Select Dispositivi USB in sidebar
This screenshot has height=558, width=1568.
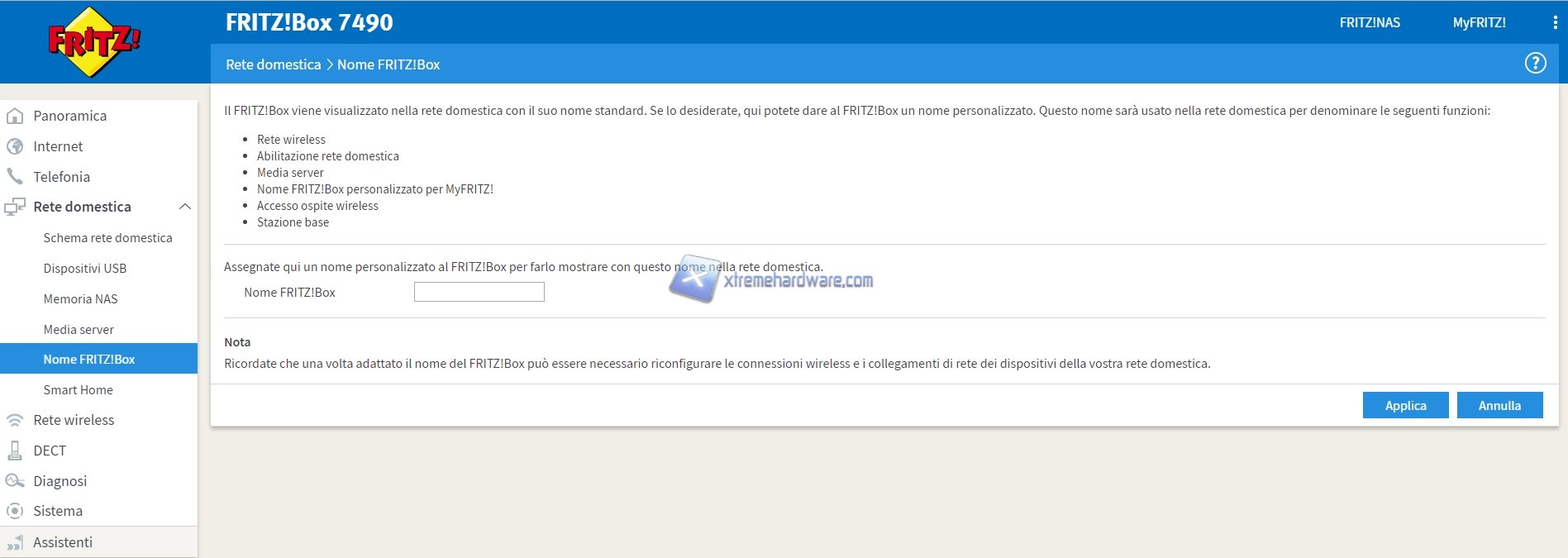click(84, 269)
